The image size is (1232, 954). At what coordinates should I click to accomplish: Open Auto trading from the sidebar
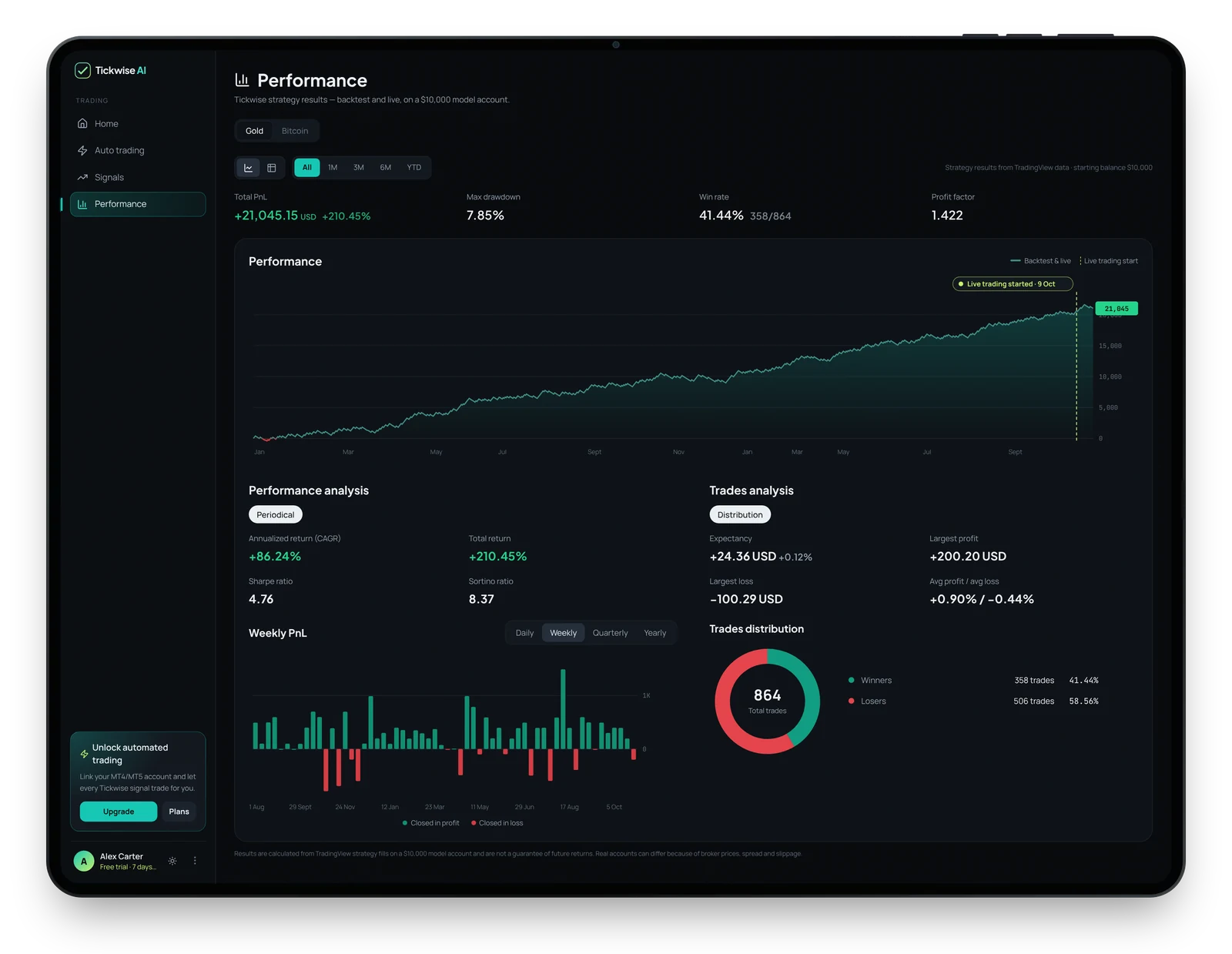click(138, 150)
